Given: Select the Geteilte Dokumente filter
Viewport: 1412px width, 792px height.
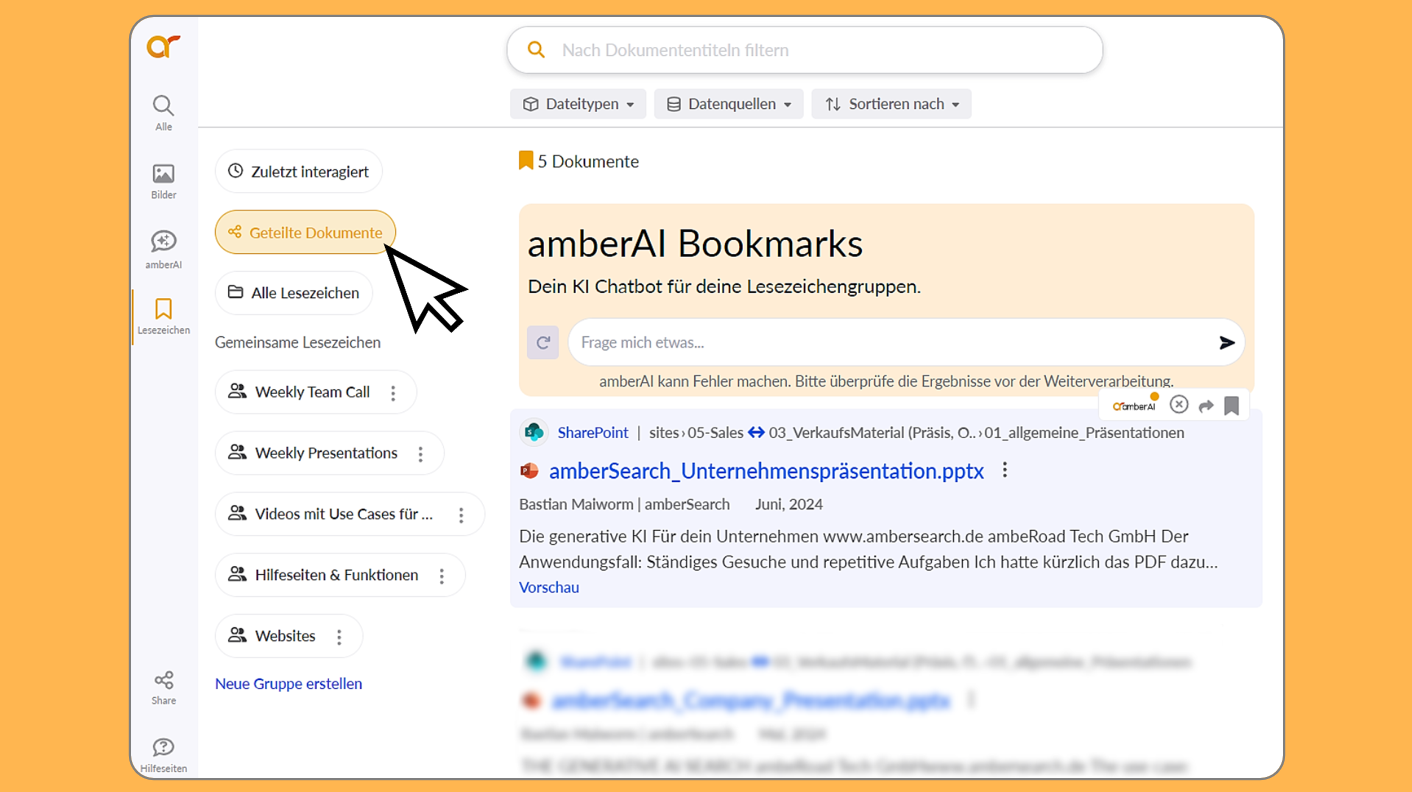Looking at the screenshot, I should (305, 232).
